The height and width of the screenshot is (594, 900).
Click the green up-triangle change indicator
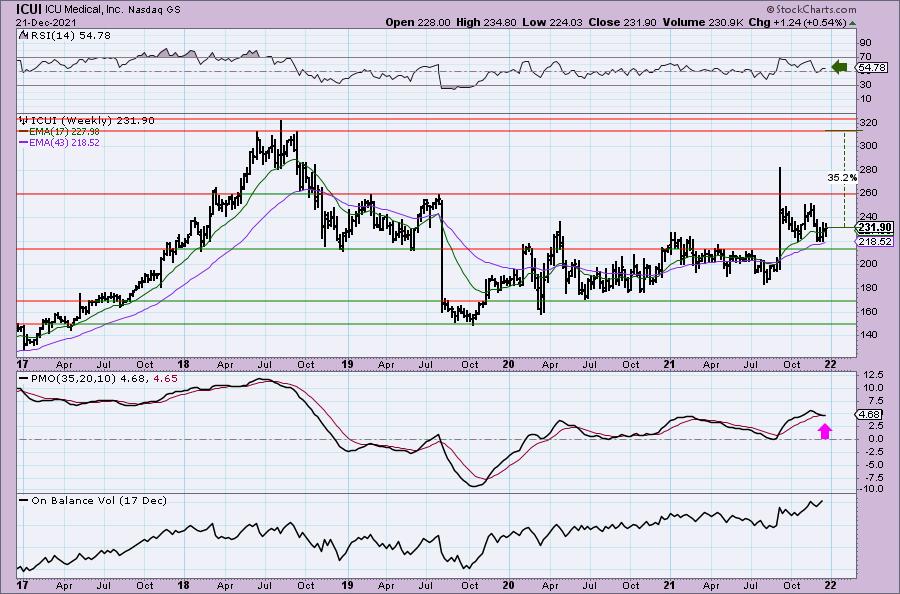[x=852, y=24]
